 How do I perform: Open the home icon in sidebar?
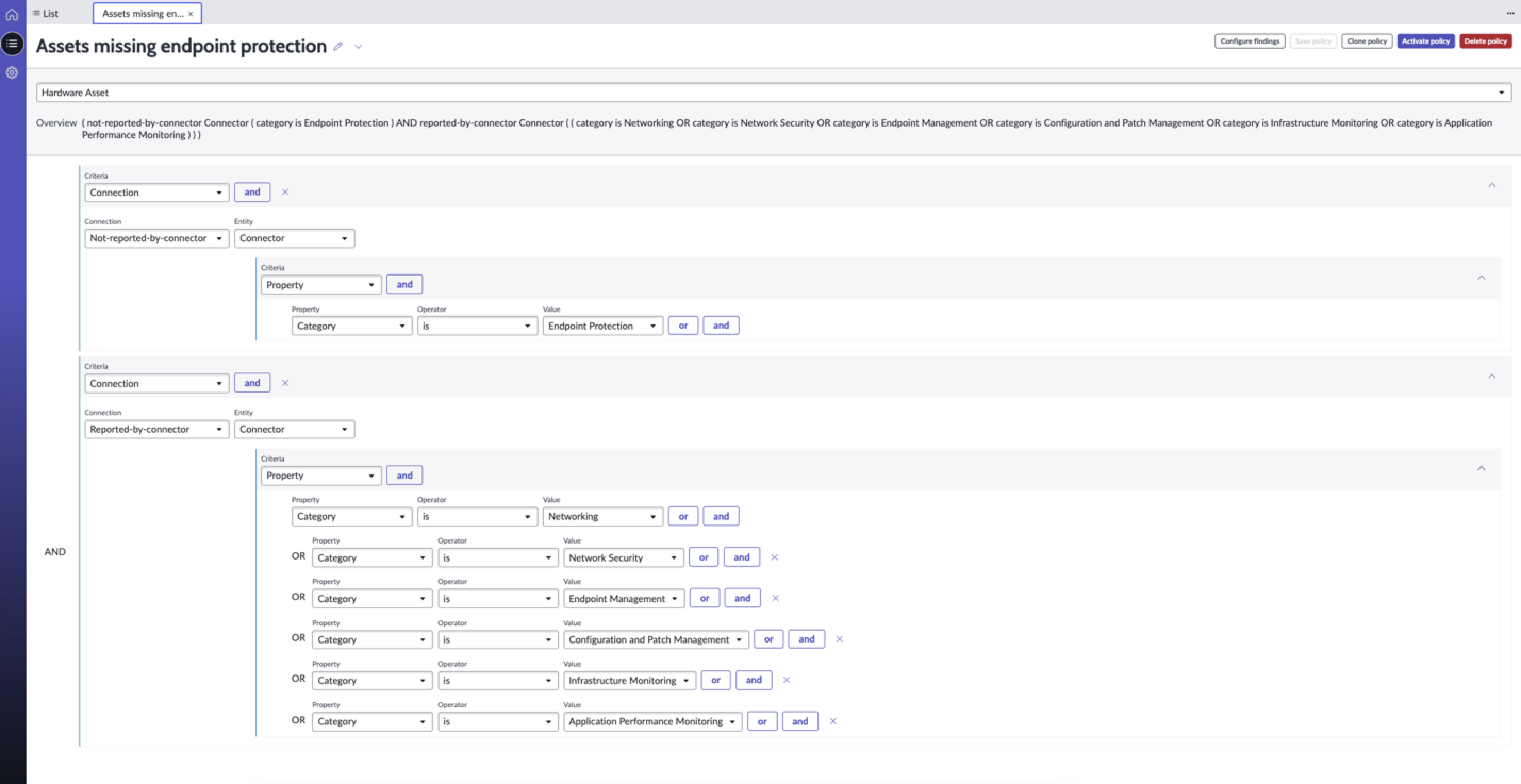[x=12, y=14]
